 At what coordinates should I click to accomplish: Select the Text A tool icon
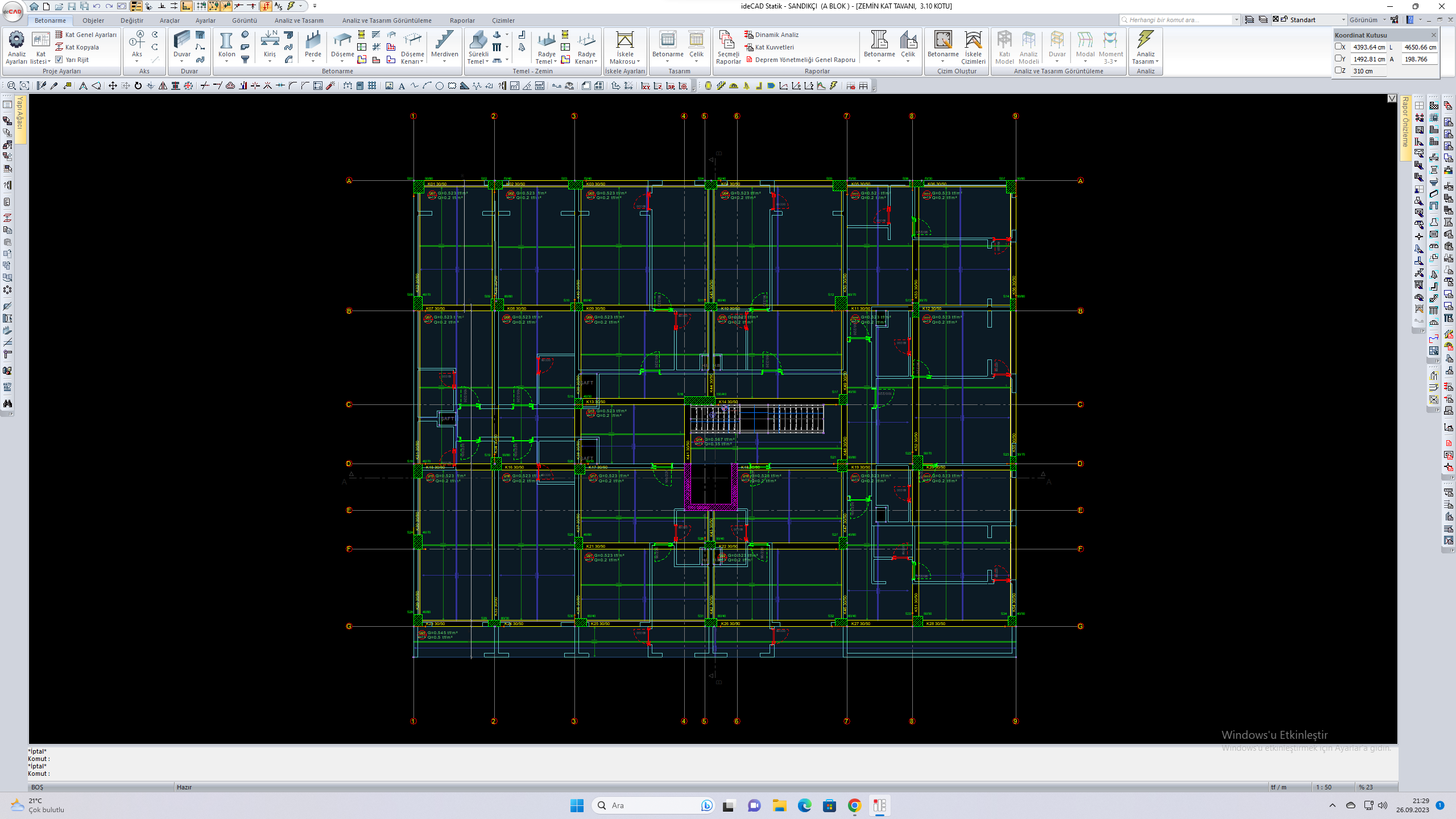(x=402, y=86)
